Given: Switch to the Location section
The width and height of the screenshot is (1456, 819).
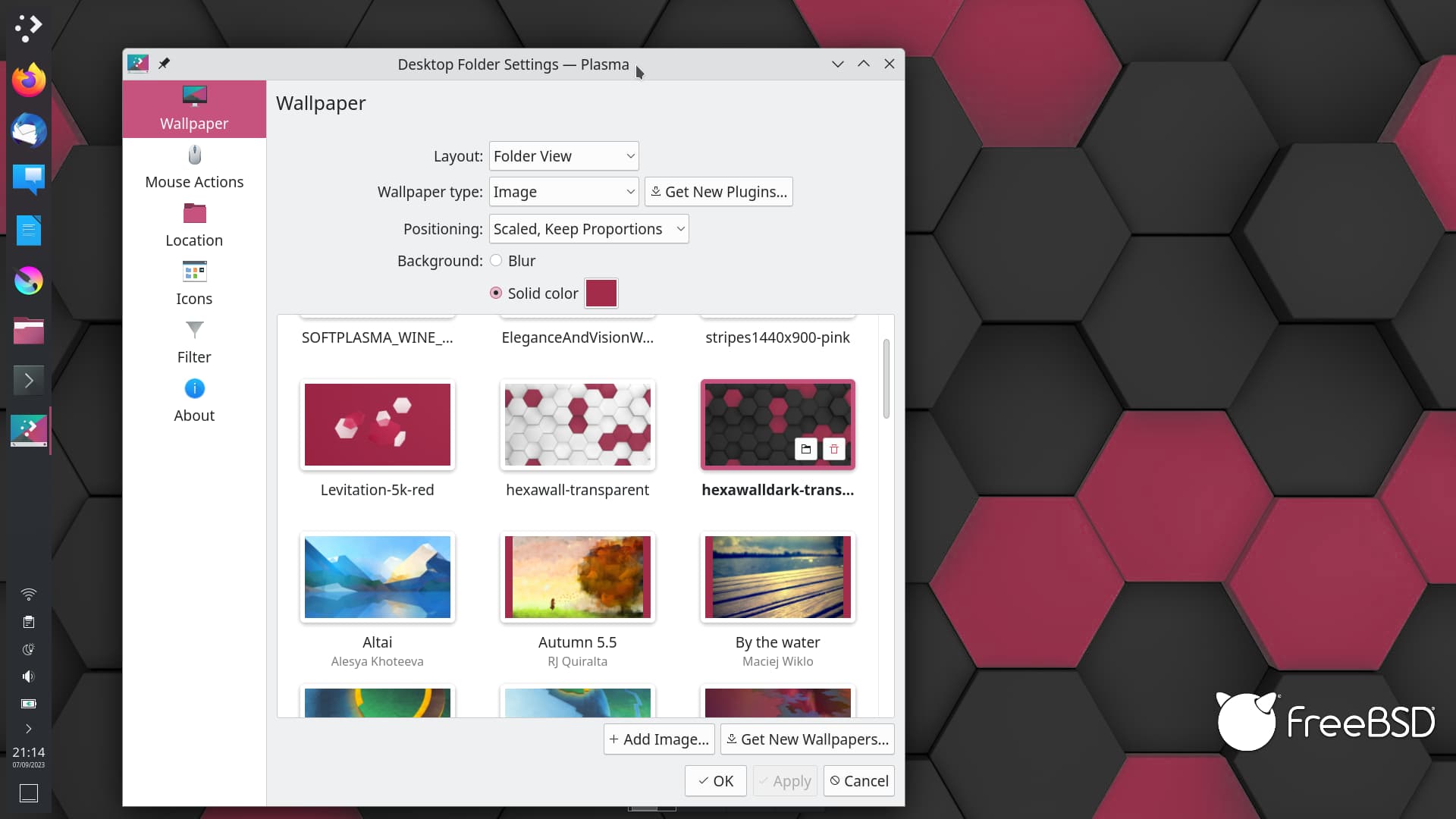Looking at the screenshot, I should click(x=194, y=226).
